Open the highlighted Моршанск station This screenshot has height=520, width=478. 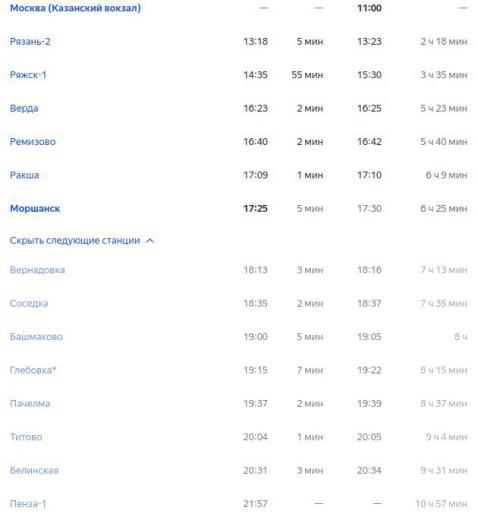pyautogui.click(x=35, y=209)
